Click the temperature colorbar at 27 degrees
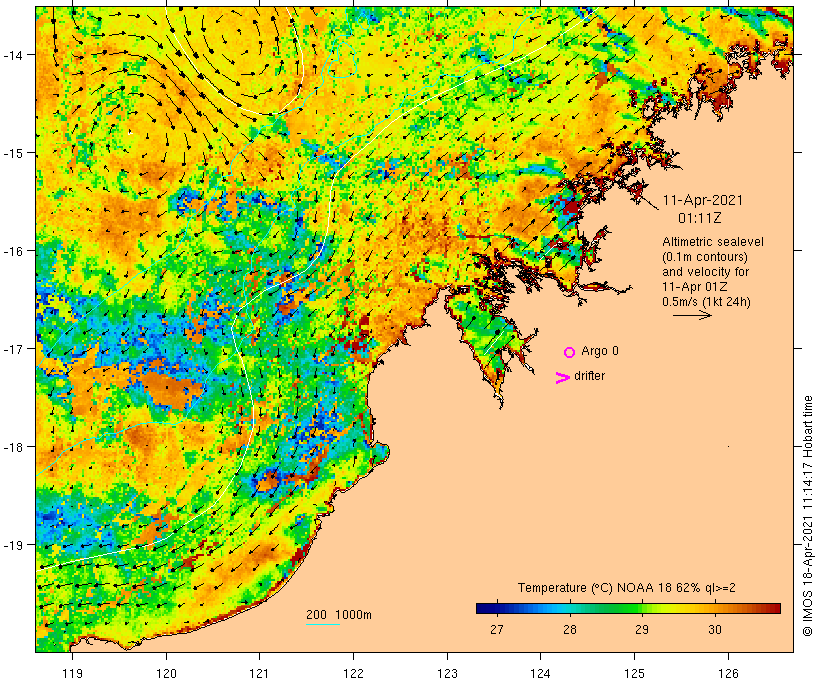820x680 pixels. tap(497, 608)
